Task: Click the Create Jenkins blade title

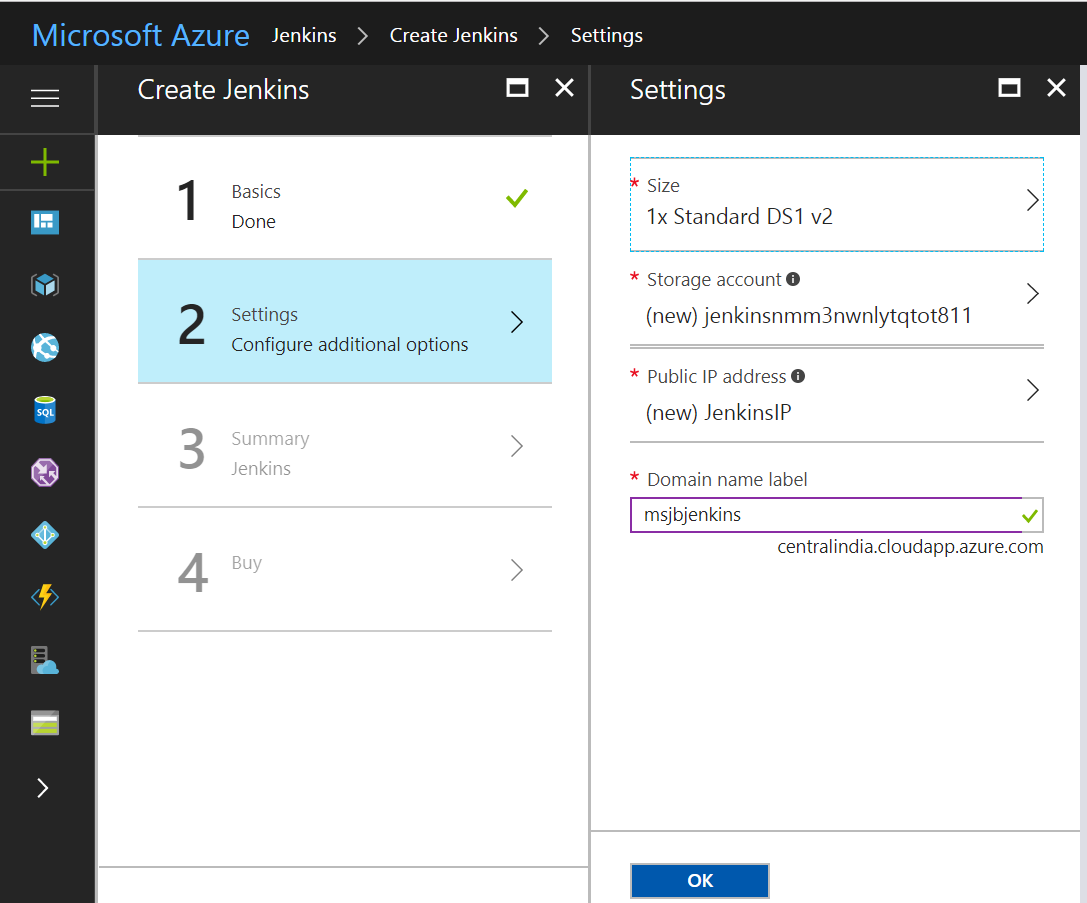Action: [223, 89]
